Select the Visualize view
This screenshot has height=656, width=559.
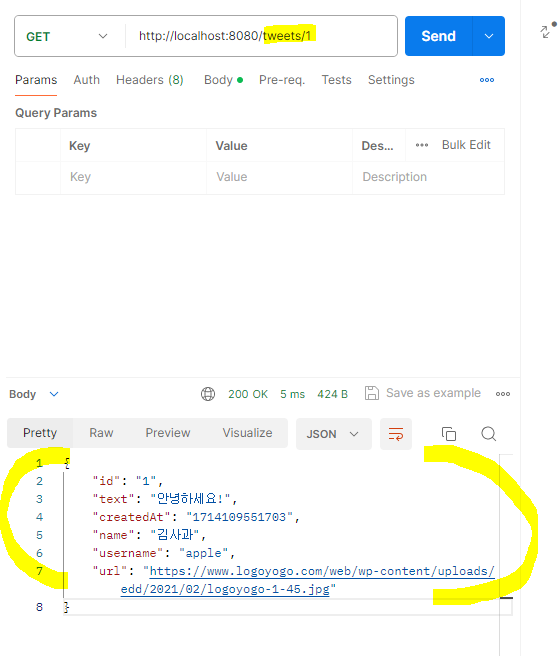[247, 433]
